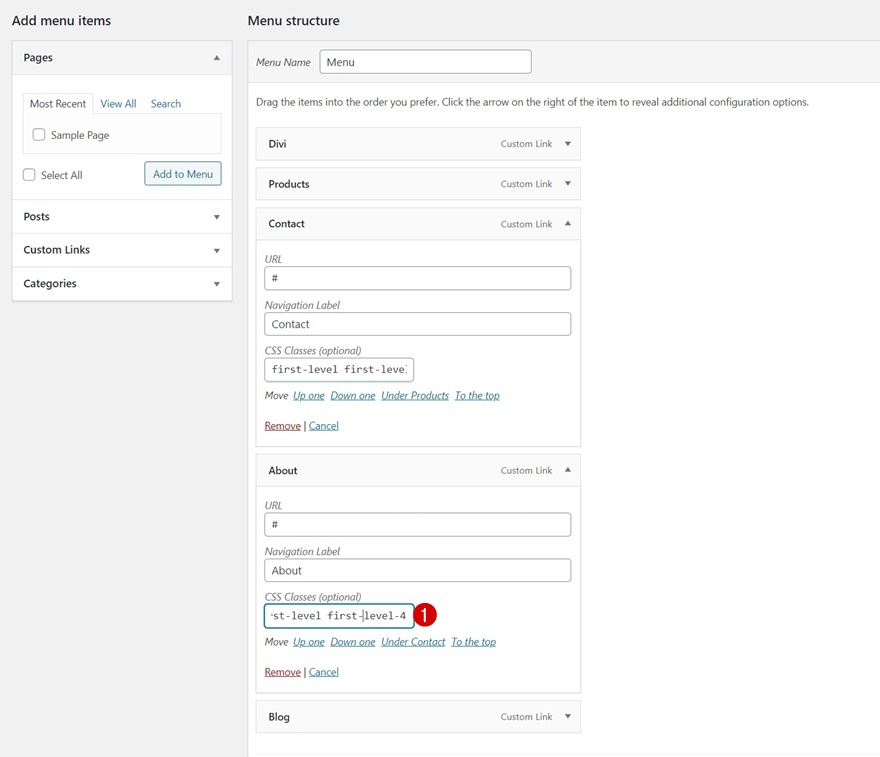Expand the Posts panel

(x=216, y=217)
